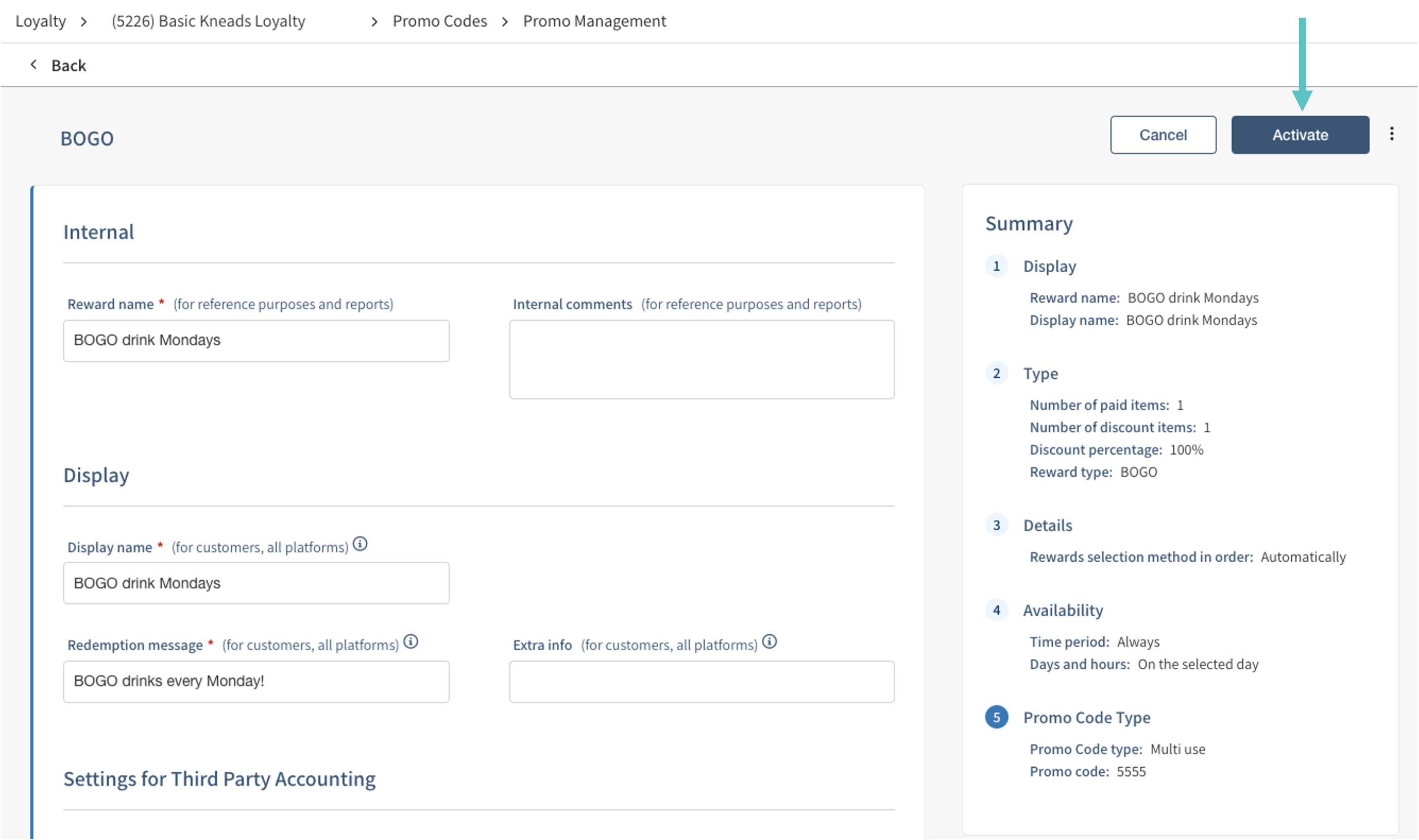Click the Back chevron arrow icon
Screen dimensions: 1419x840
(34, 65)
